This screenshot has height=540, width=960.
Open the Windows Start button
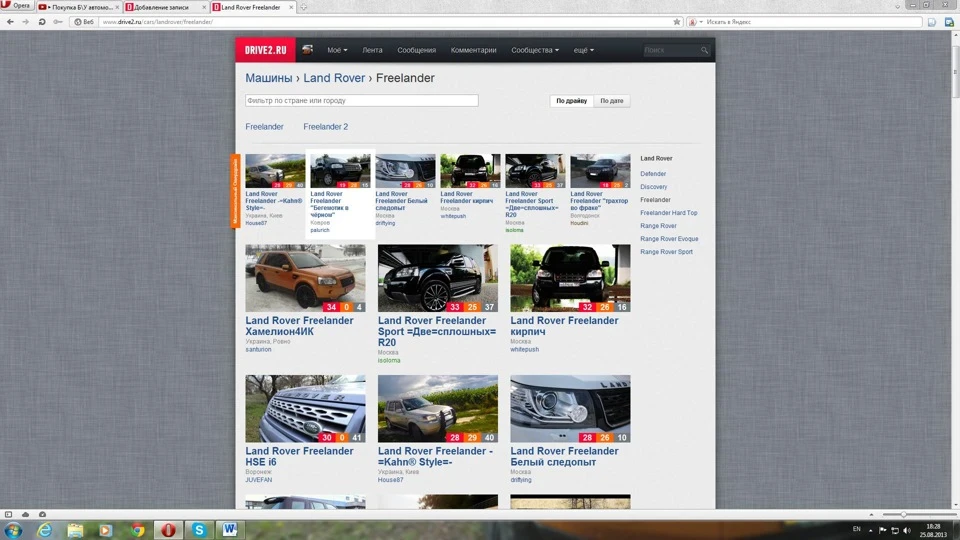tap(13, 530)
